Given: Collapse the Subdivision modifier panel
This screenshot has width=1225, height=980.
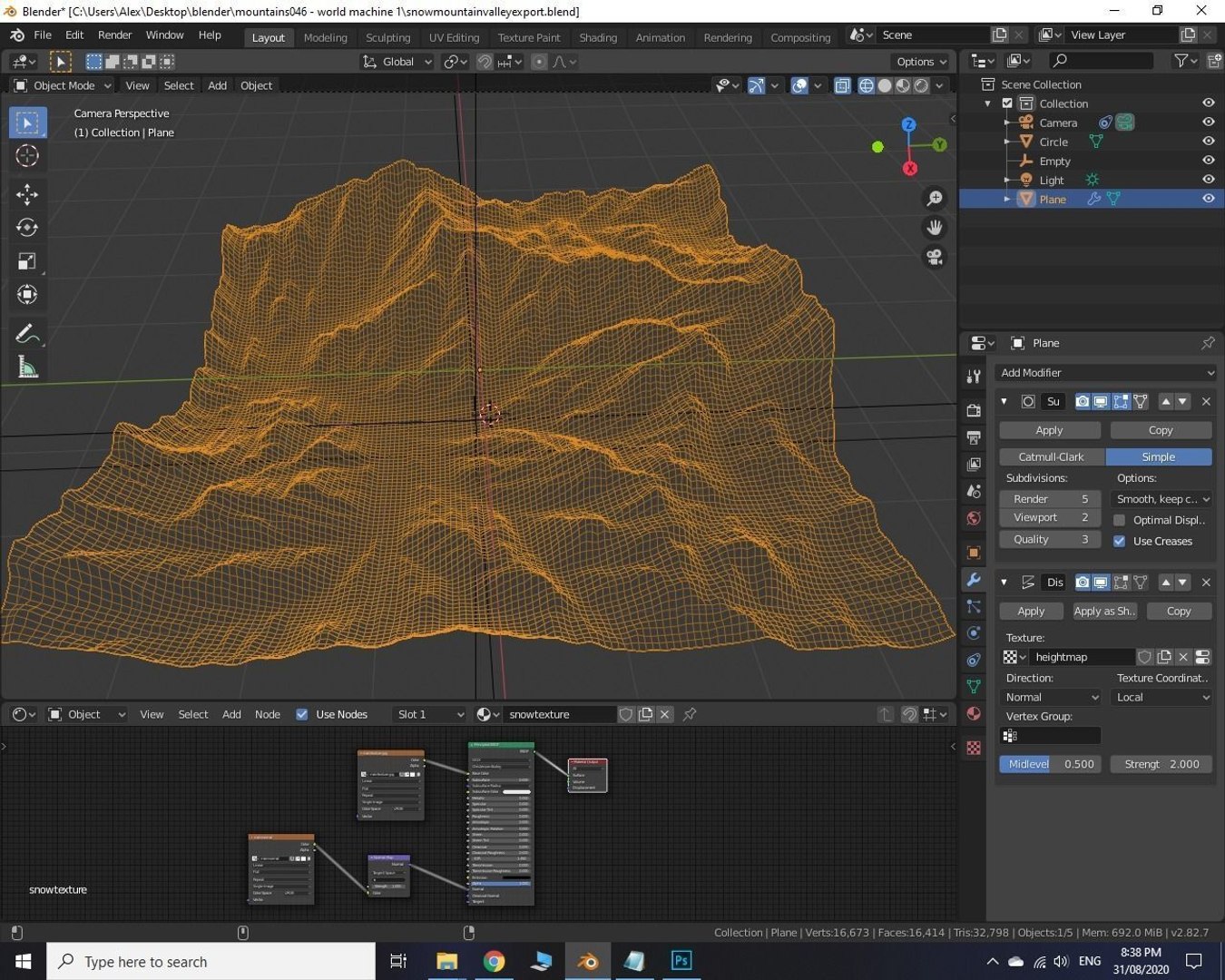Looking at the screenshot, I should click(1004, 401).
